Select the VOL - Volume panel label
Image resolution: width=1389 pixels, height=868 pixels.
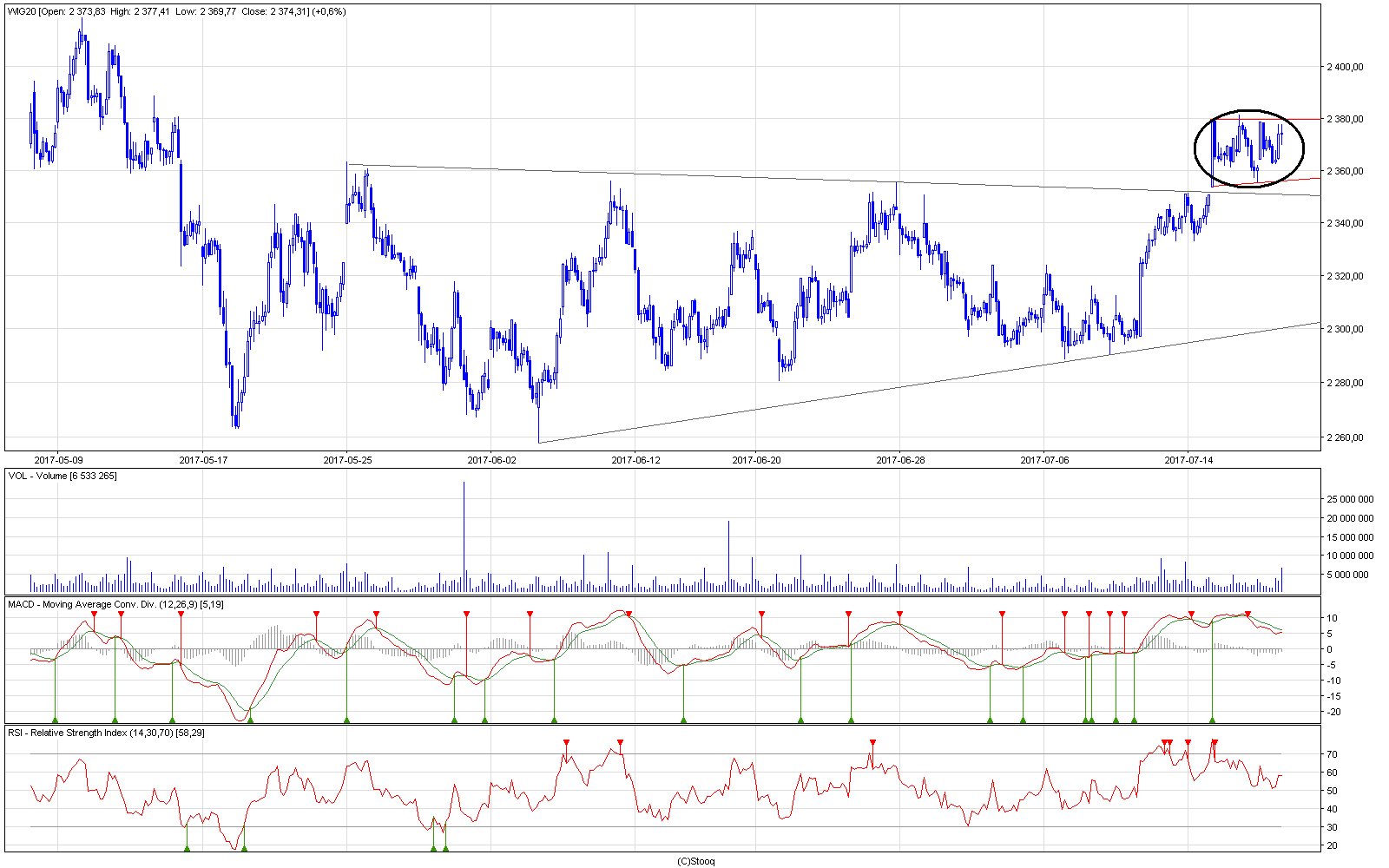click(x=63, y=476)
